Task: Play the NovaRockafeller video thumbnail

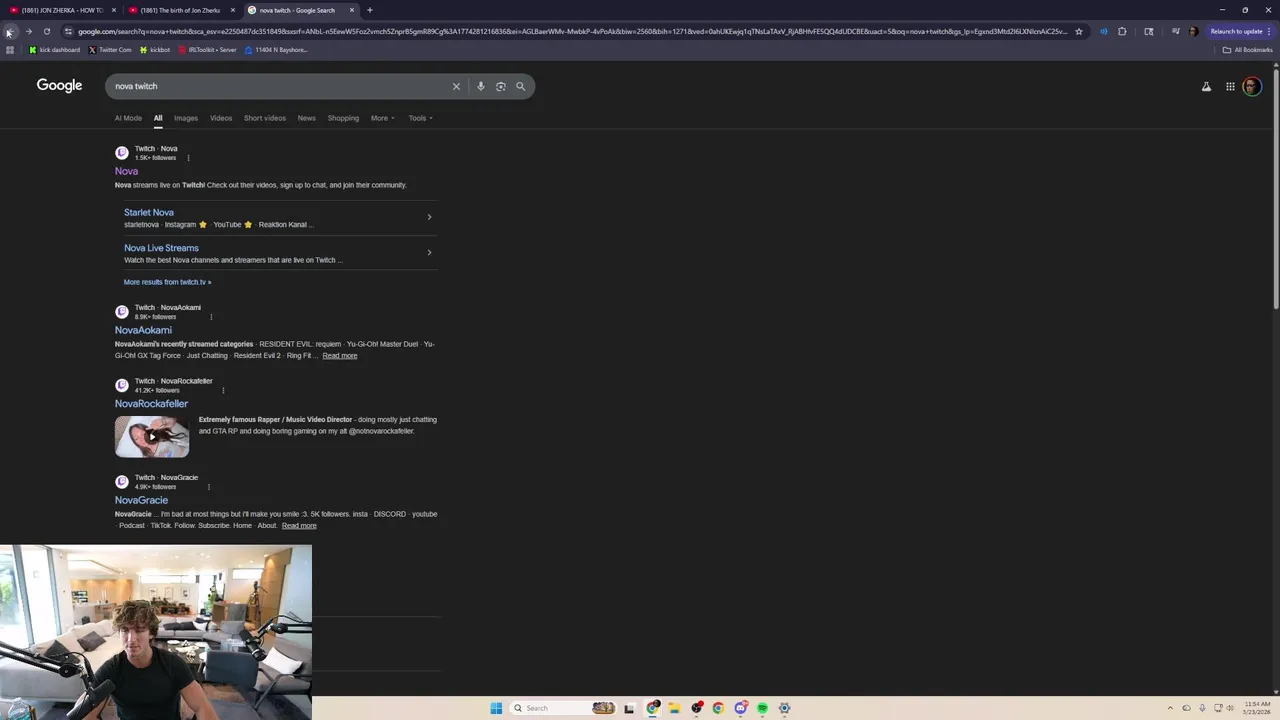Action: point(152,436)
